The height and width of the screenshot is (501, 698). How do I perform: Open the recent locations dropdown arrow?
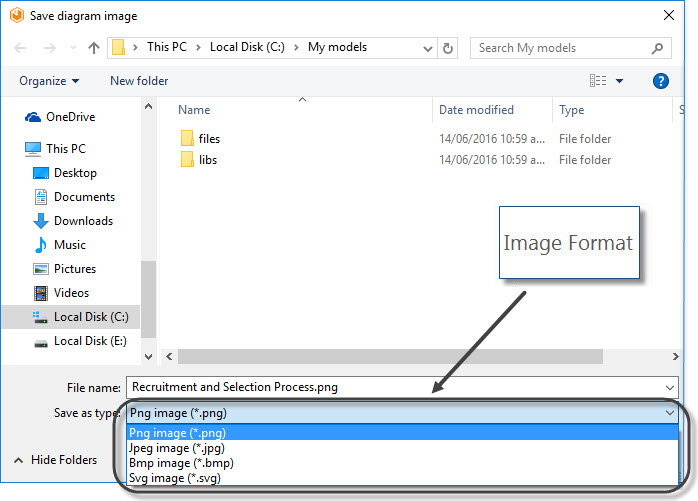(x=73, y=48)
